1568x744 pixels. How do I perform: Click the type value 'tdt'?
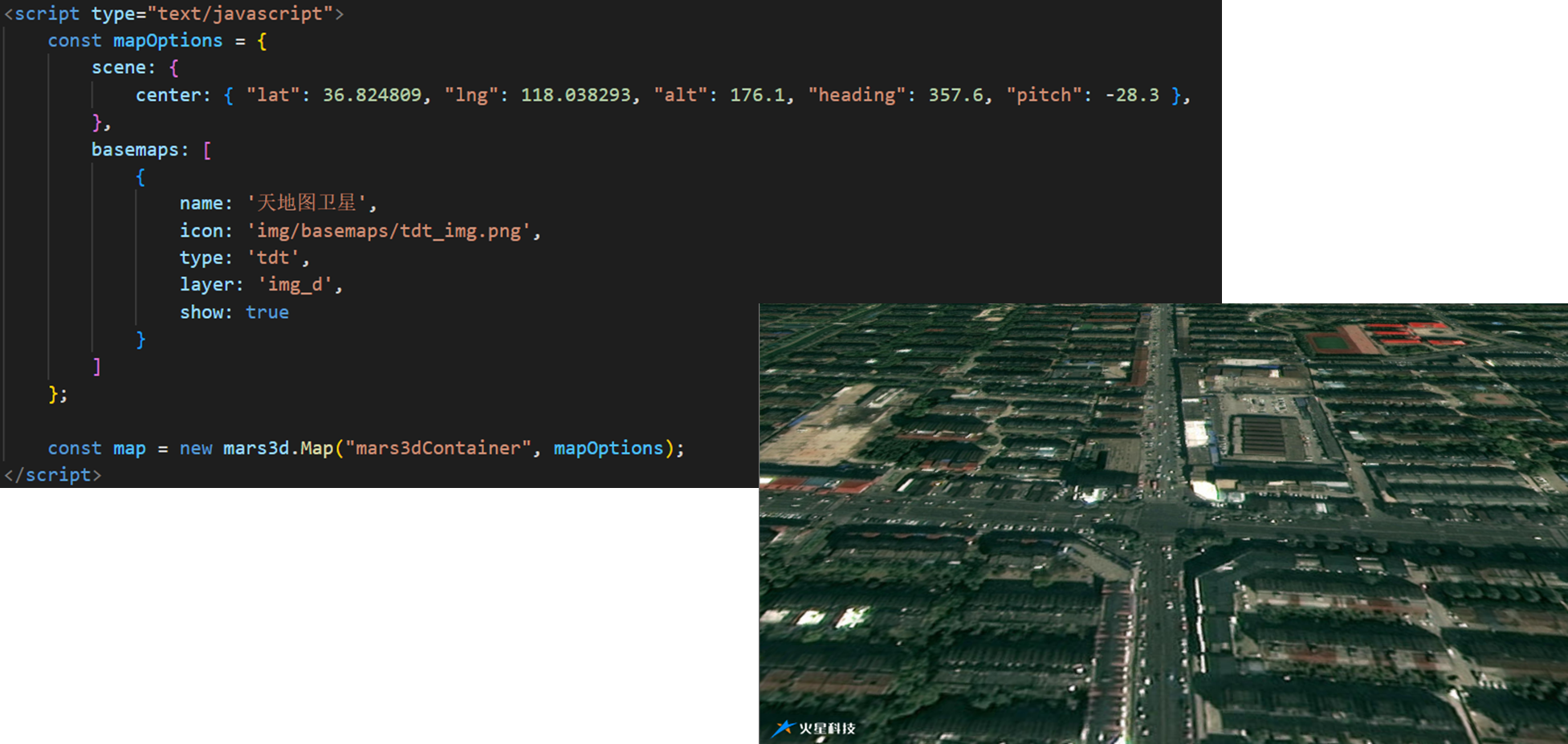pos(272,258)
